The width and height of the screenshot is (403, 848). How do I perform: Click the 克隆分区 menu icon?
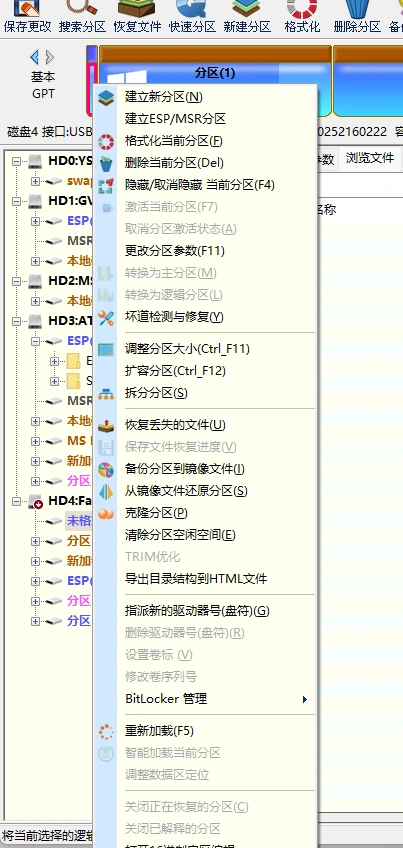tap(106, 514)
